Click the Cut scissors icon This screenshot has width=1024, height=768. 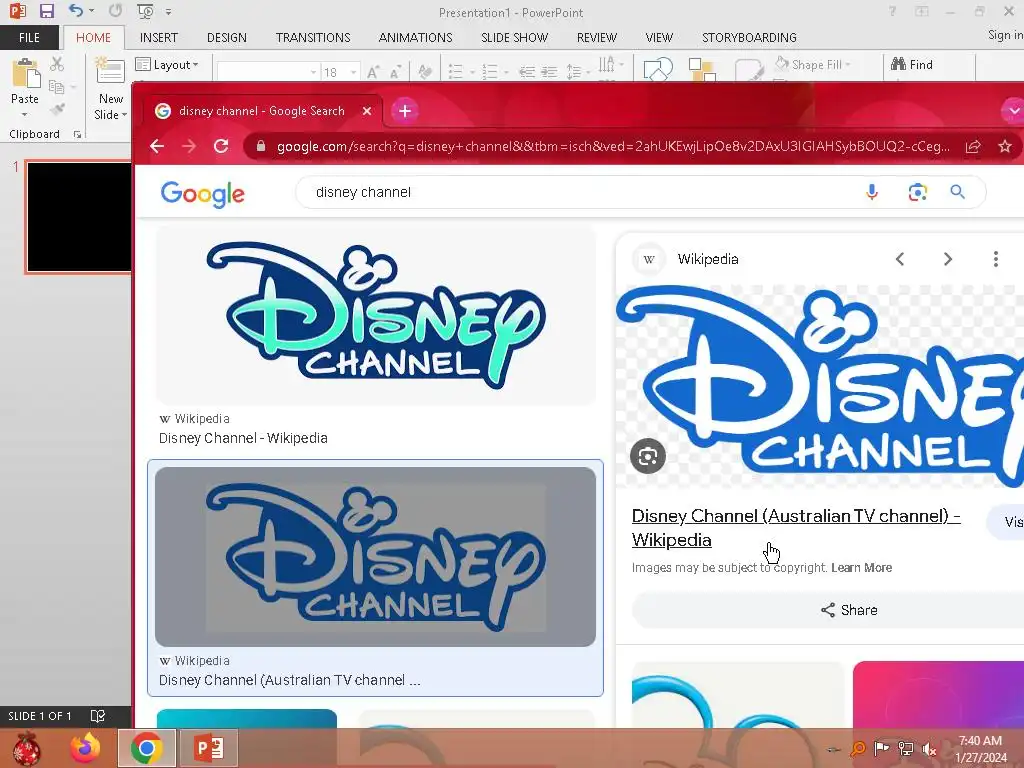[x=57, y=64]
